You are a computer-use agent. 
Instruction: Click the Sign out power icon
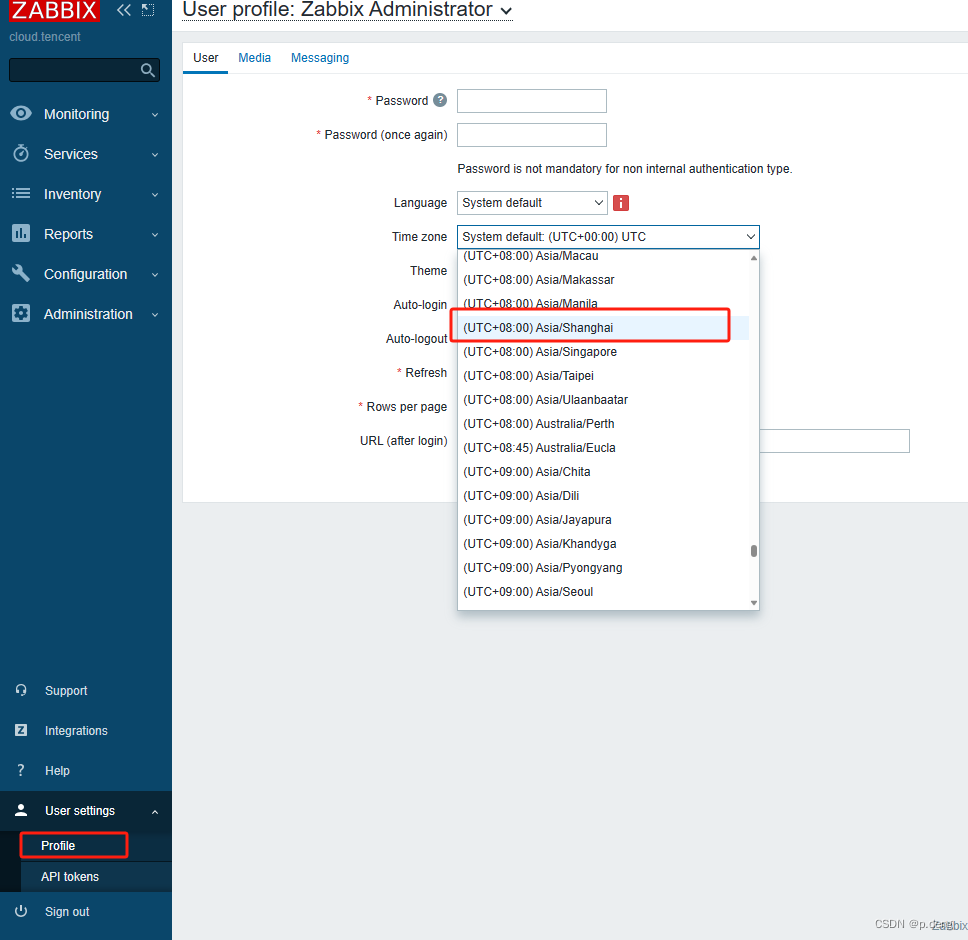21,911
